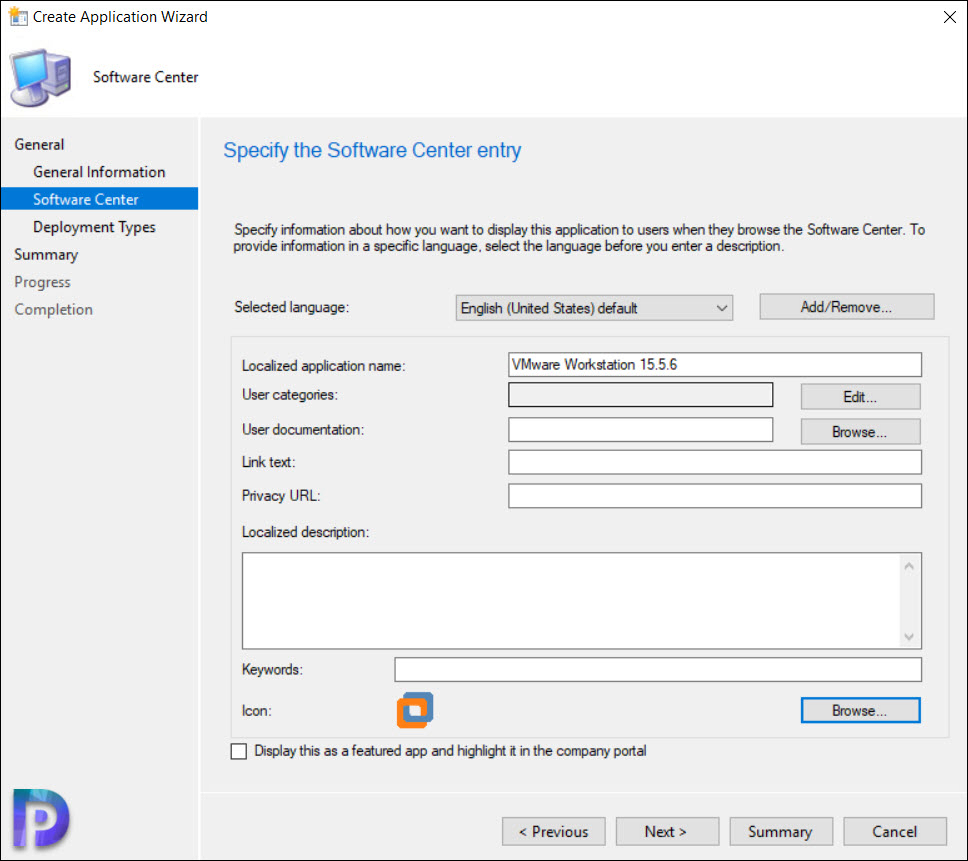The height and width of the screenshot is (861, 968).
Task: Click the Software Center computer header icon
Action: 40,78
